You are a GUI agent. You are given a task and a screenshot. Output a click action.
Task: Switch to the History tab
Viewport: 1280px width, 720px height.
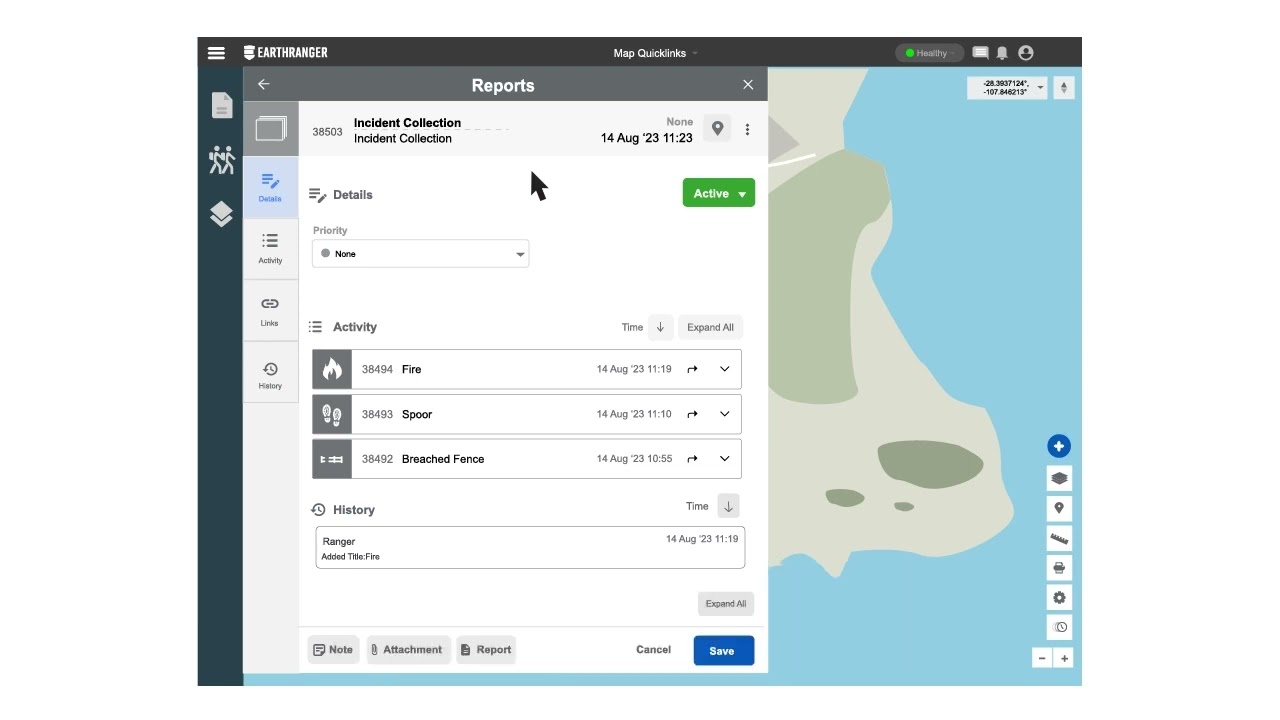click(270, 374)
